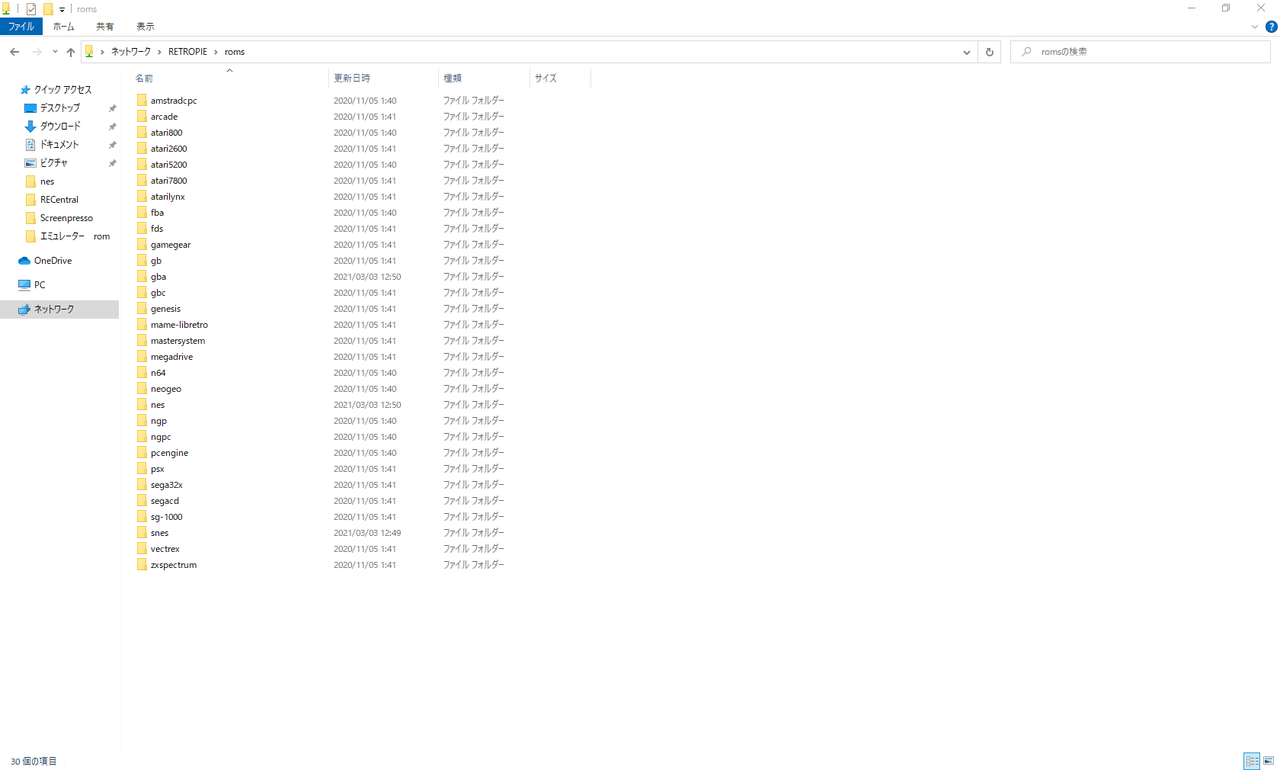Click the New Folder icon in the title bar
The width and height of the screenshot is (1280, 770).
(x=48, y=9)
